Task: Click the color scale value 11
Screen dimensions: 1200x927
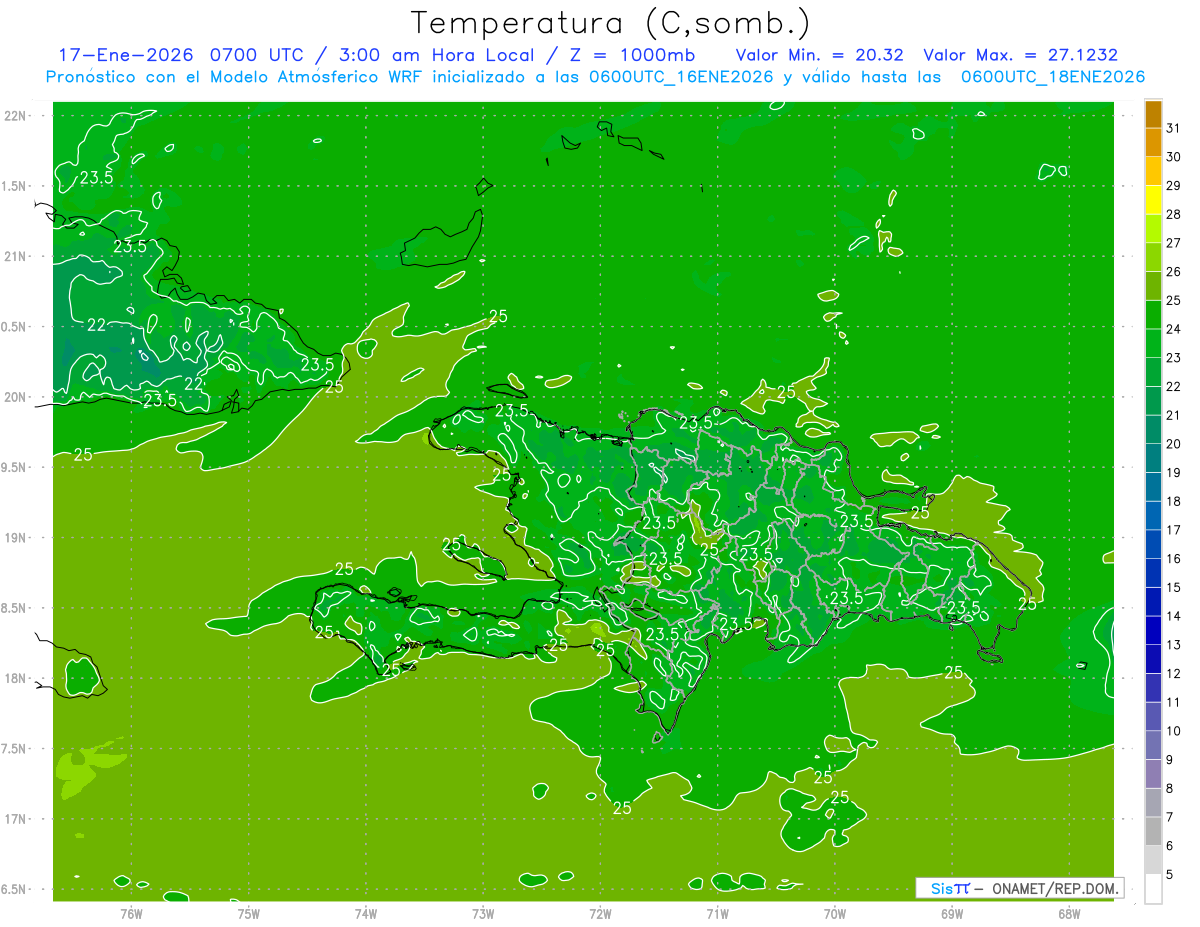Action: (1174, 702)
